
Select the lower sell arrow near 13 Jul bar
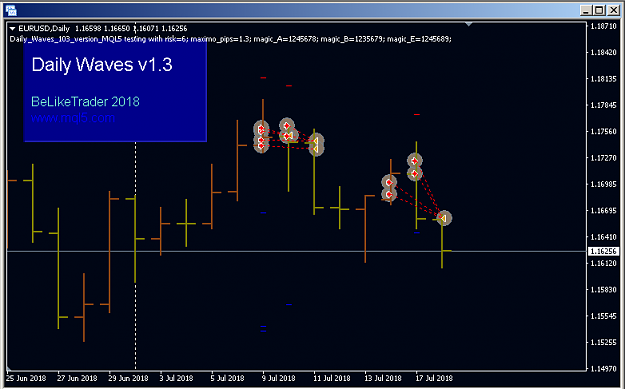(x=389, y=194)
